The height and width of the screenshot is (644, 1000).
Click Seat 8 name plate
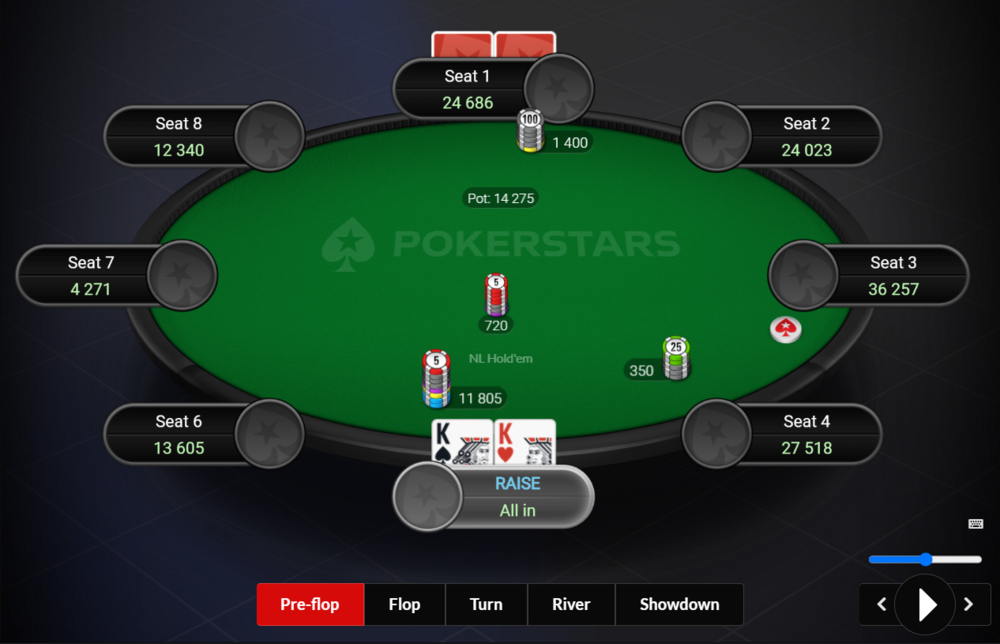pos(179,136)
